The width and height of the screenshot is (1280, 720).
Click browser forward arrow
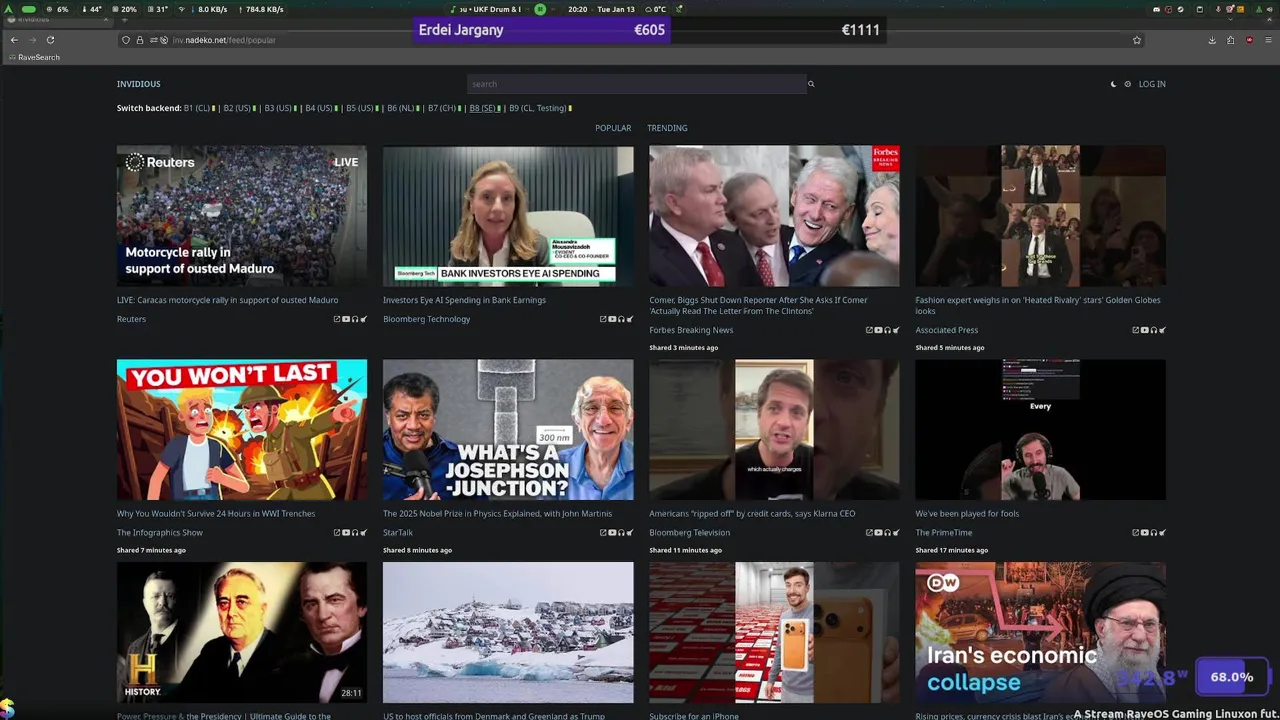(x=32, y=40)
